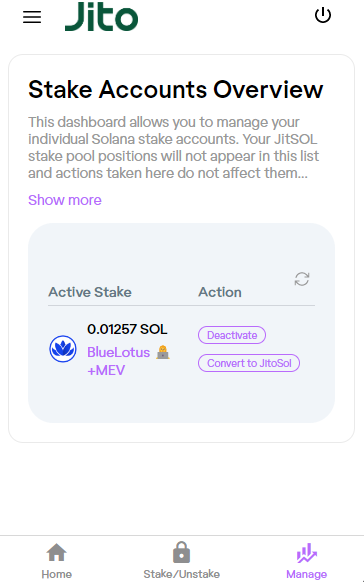This screenshot has width=364, height=582.
Task: Click the Active Stake column header
Action: coord(90,292)
